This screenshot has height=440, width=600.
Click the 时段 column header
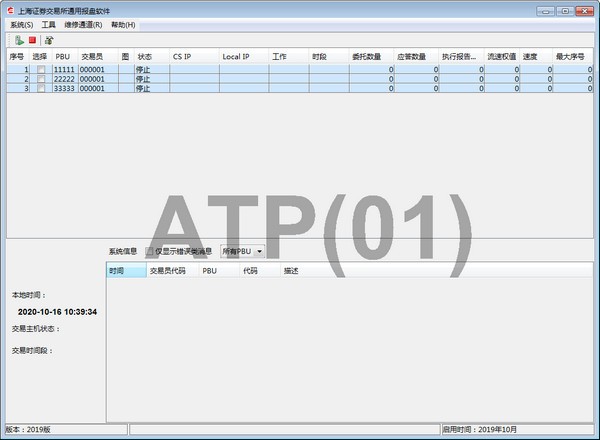click(x=329, y=57)
